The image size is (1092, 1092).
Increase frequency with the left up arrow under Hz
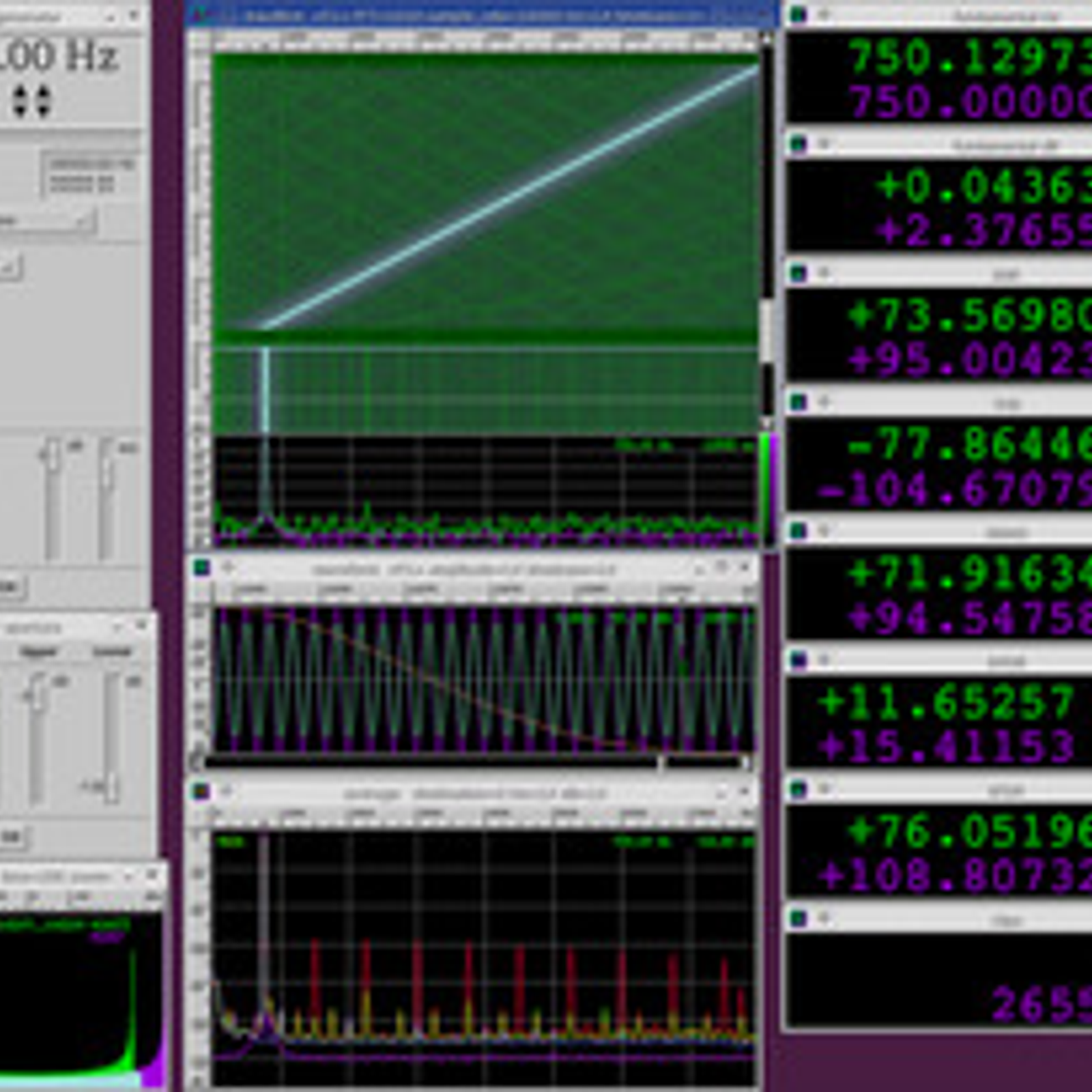click(x=21, y=93)
